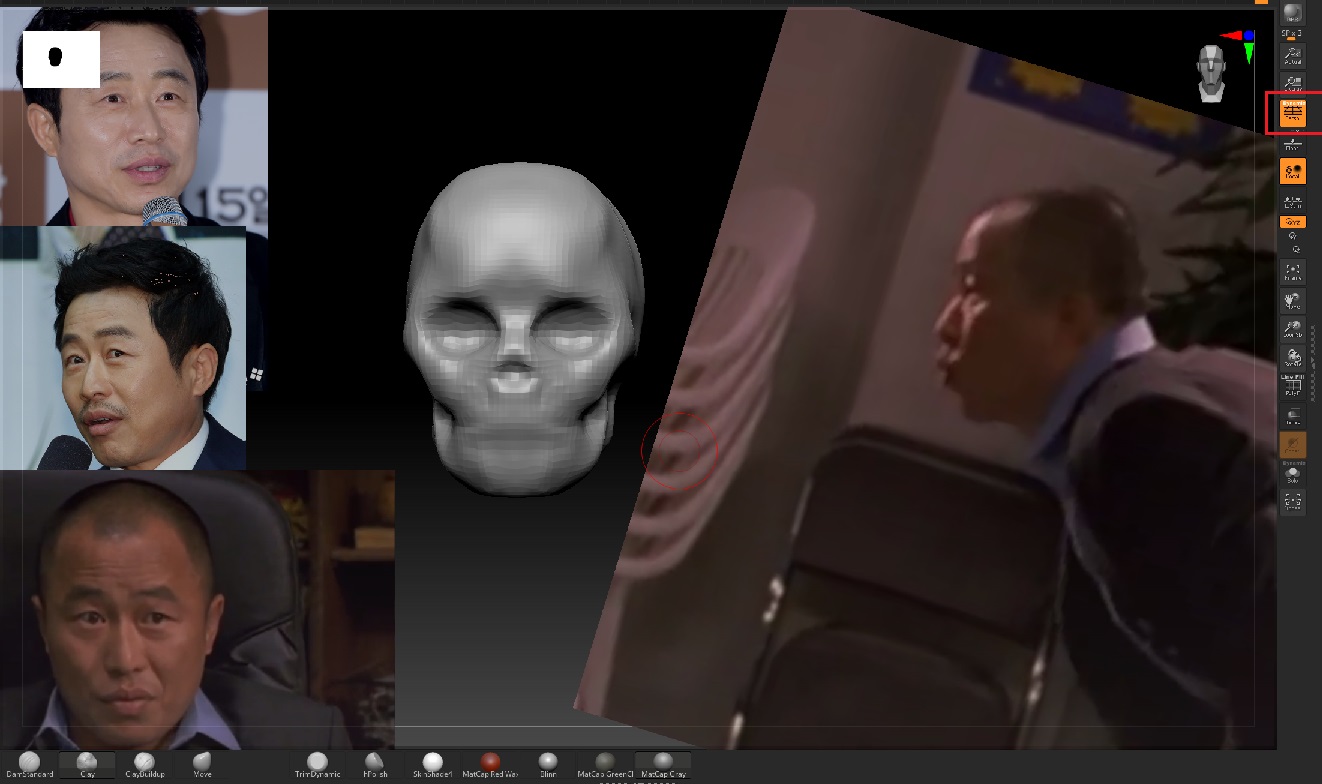Click the AAHalf zoom button
Viewport: 1322px width, 784px height.
[x=1293, y=82]
